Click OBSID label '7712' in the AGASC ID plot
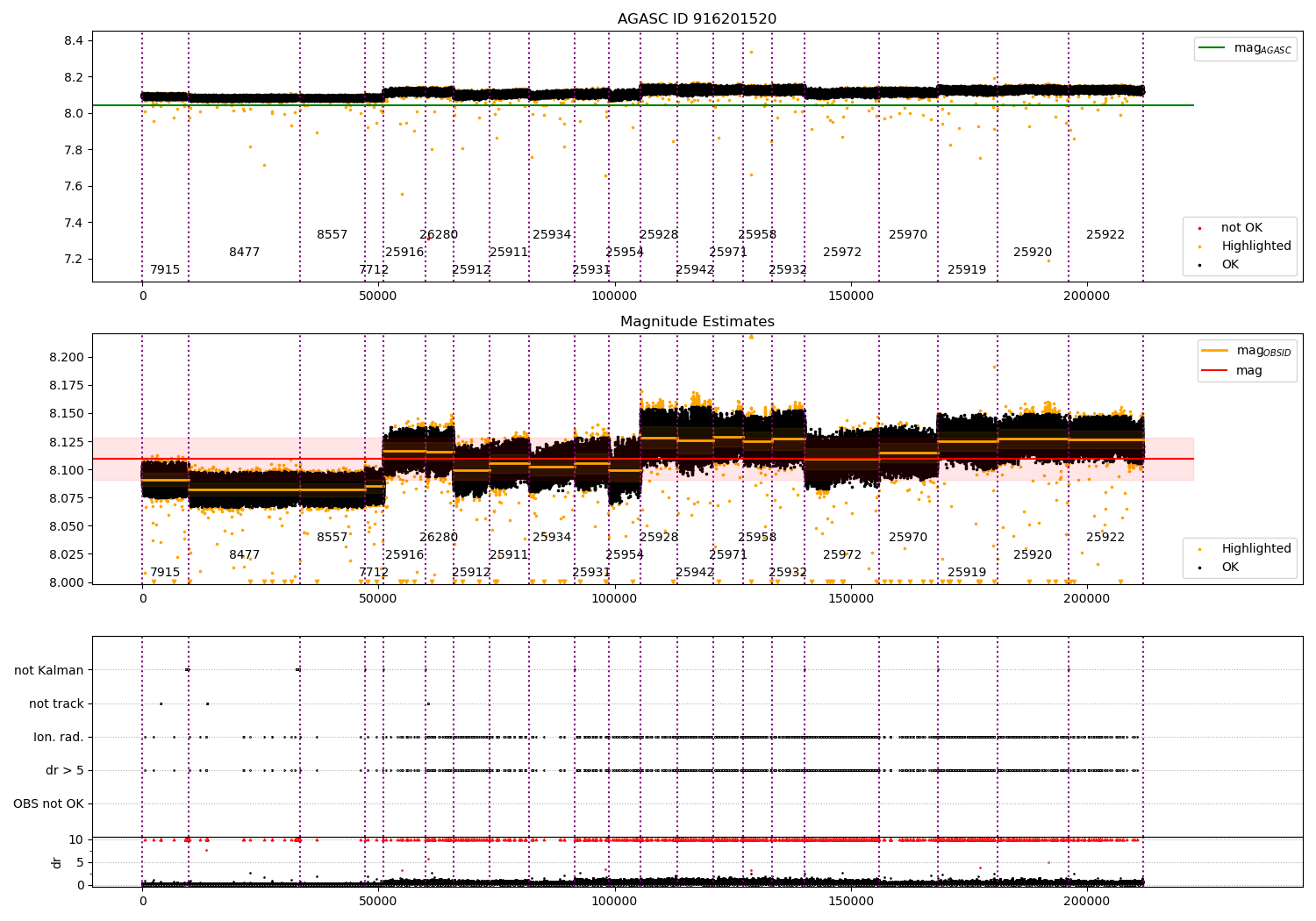1316x921 pixels. click(374, 269)
